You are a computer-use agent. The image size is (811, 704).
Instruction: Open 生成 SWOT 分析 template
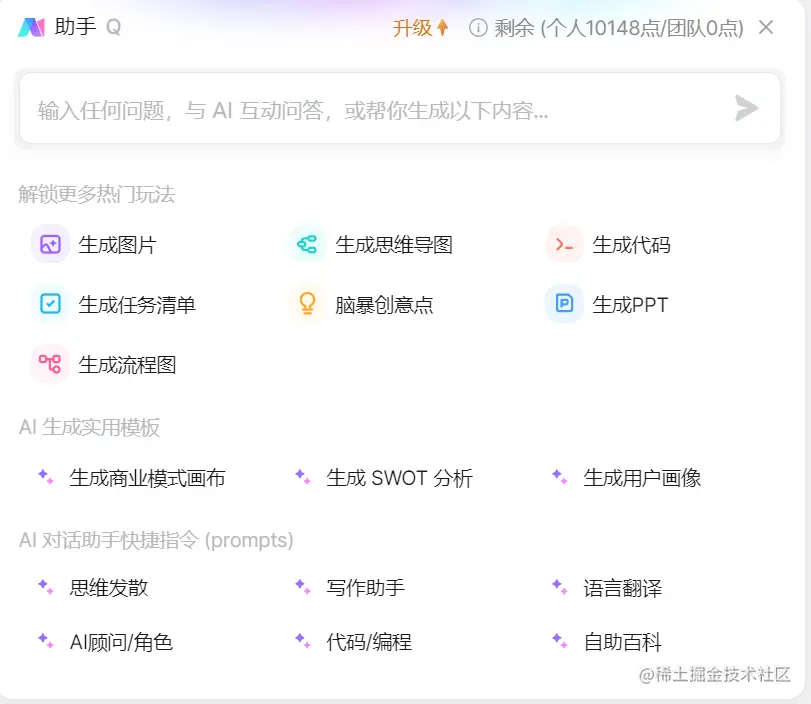pyautogui.click(x=399, y=478)
